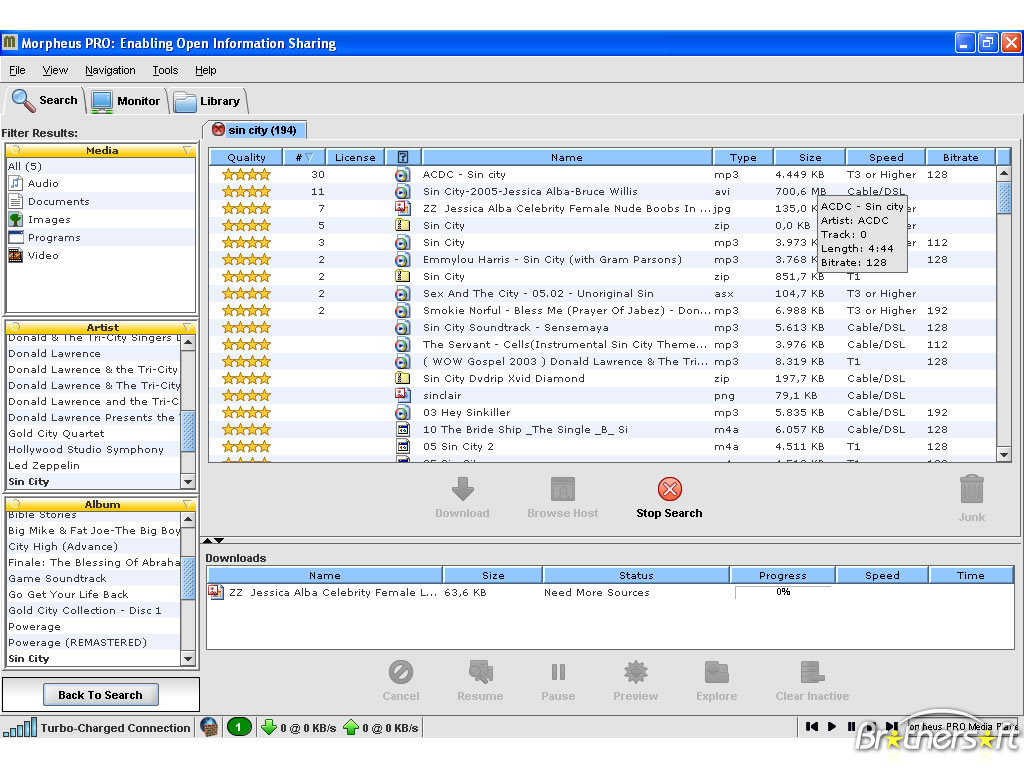This screenshot has height=768, width=1024.
Task: Click Album list scroll up arrow
Action: tap(188, 519)
